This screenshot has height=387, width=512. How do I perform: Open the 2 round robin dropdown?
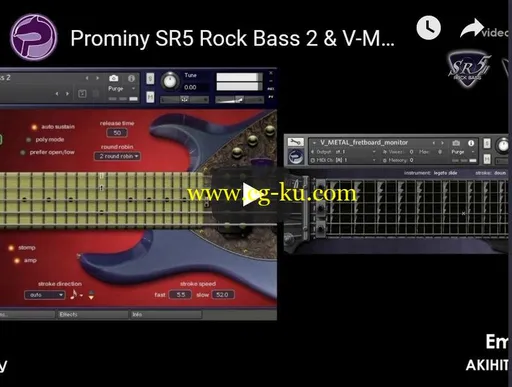(117, 156)
